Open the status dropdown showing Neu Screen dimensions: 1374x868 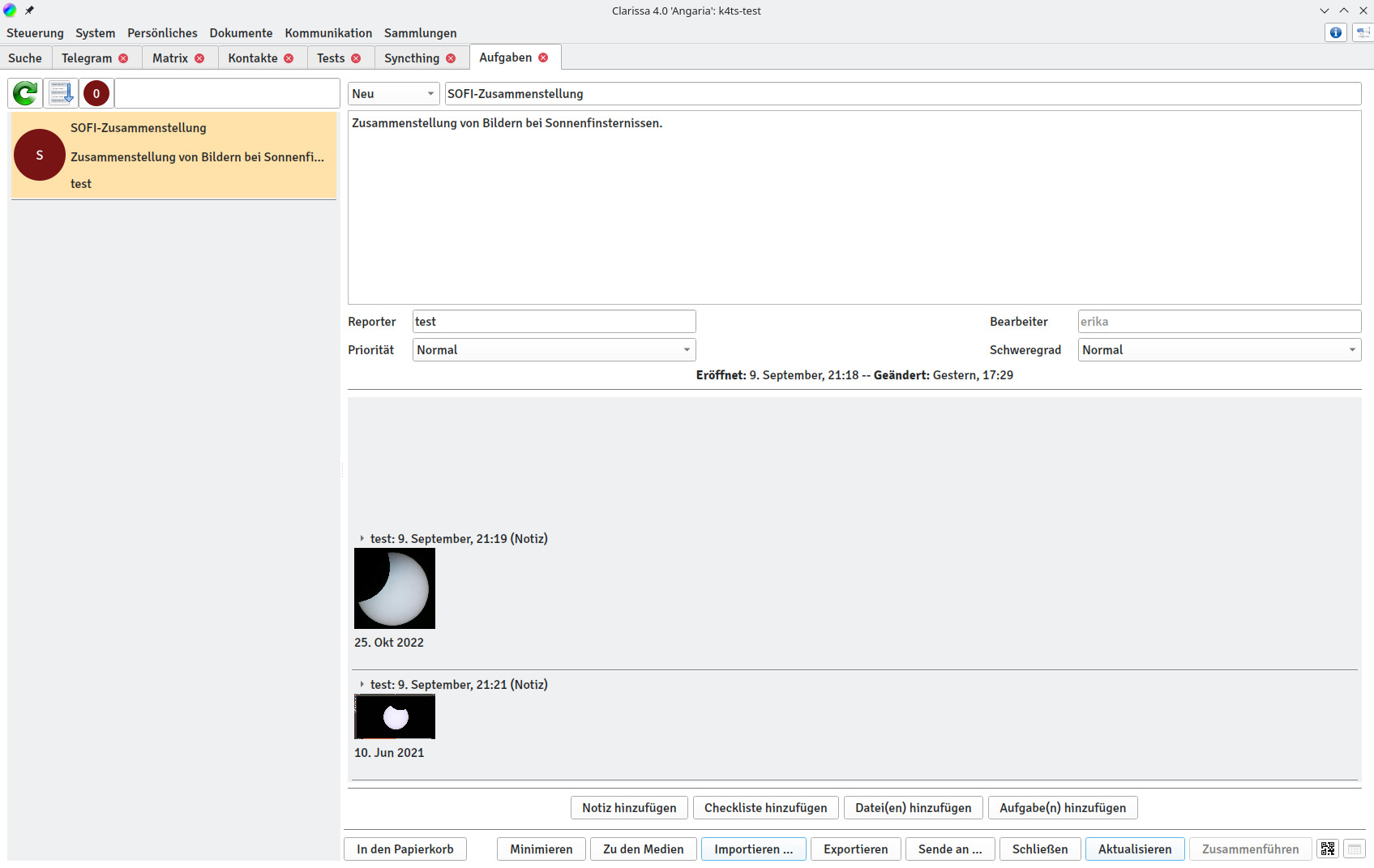tap(393, 93)
